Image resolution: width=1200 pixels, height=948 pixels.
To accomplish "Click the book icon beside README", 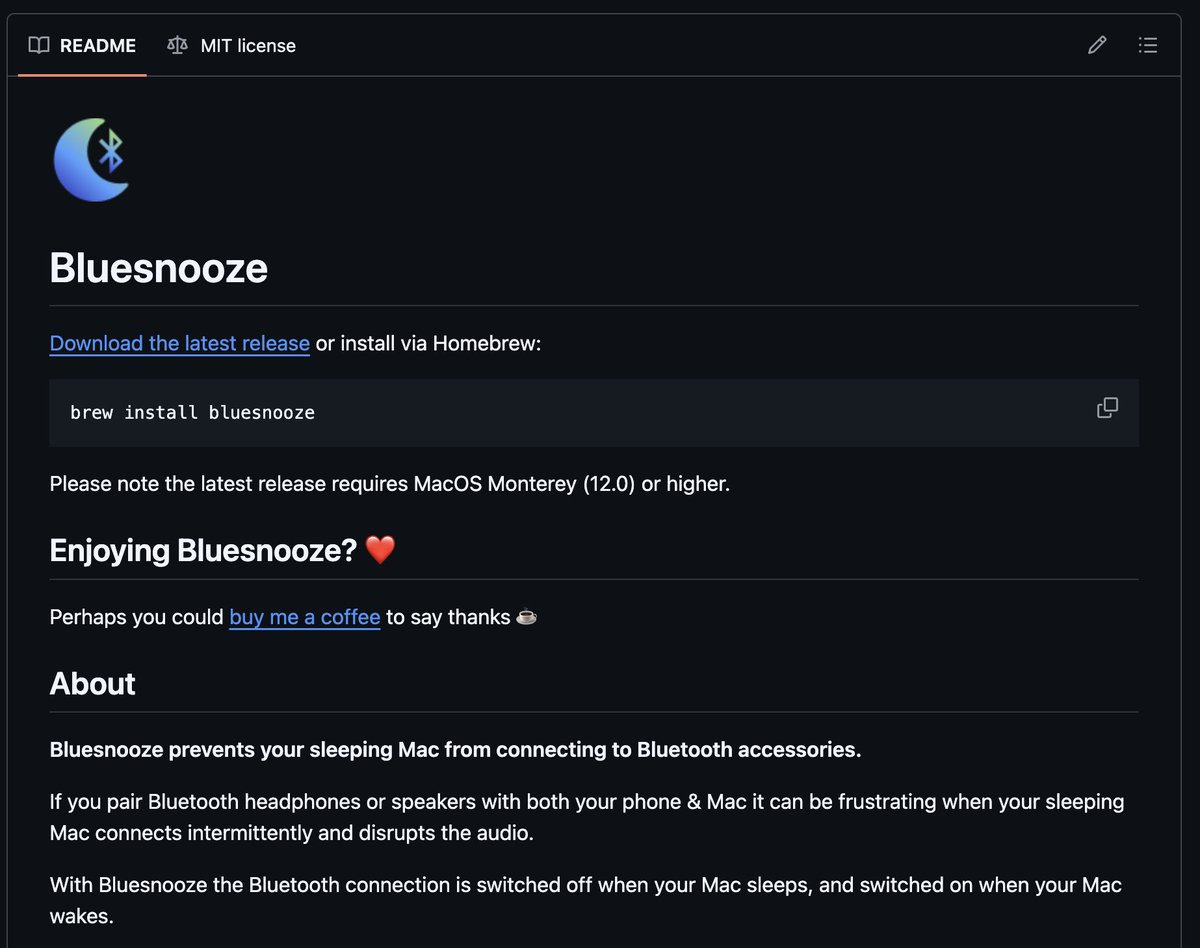I will tap(39, 45).
